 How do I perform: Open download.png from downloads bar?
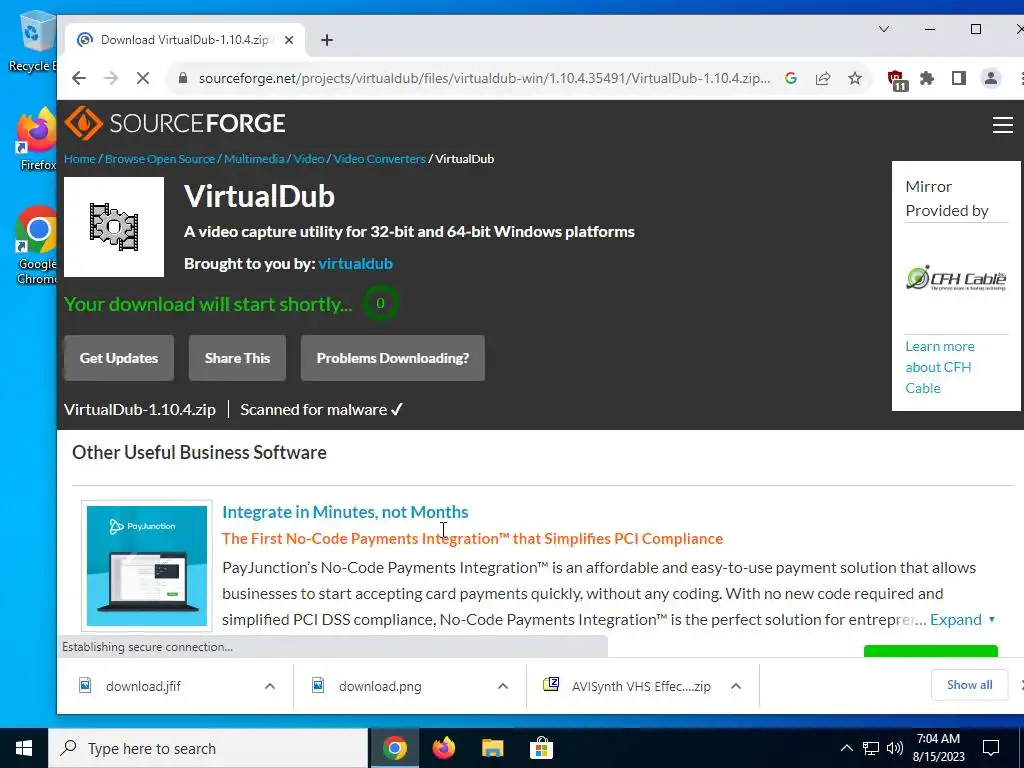[380, 686]
